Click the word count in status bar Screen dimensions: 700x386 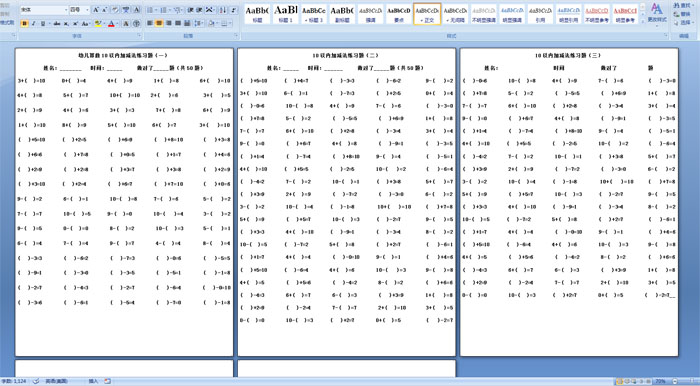(14, 382)
